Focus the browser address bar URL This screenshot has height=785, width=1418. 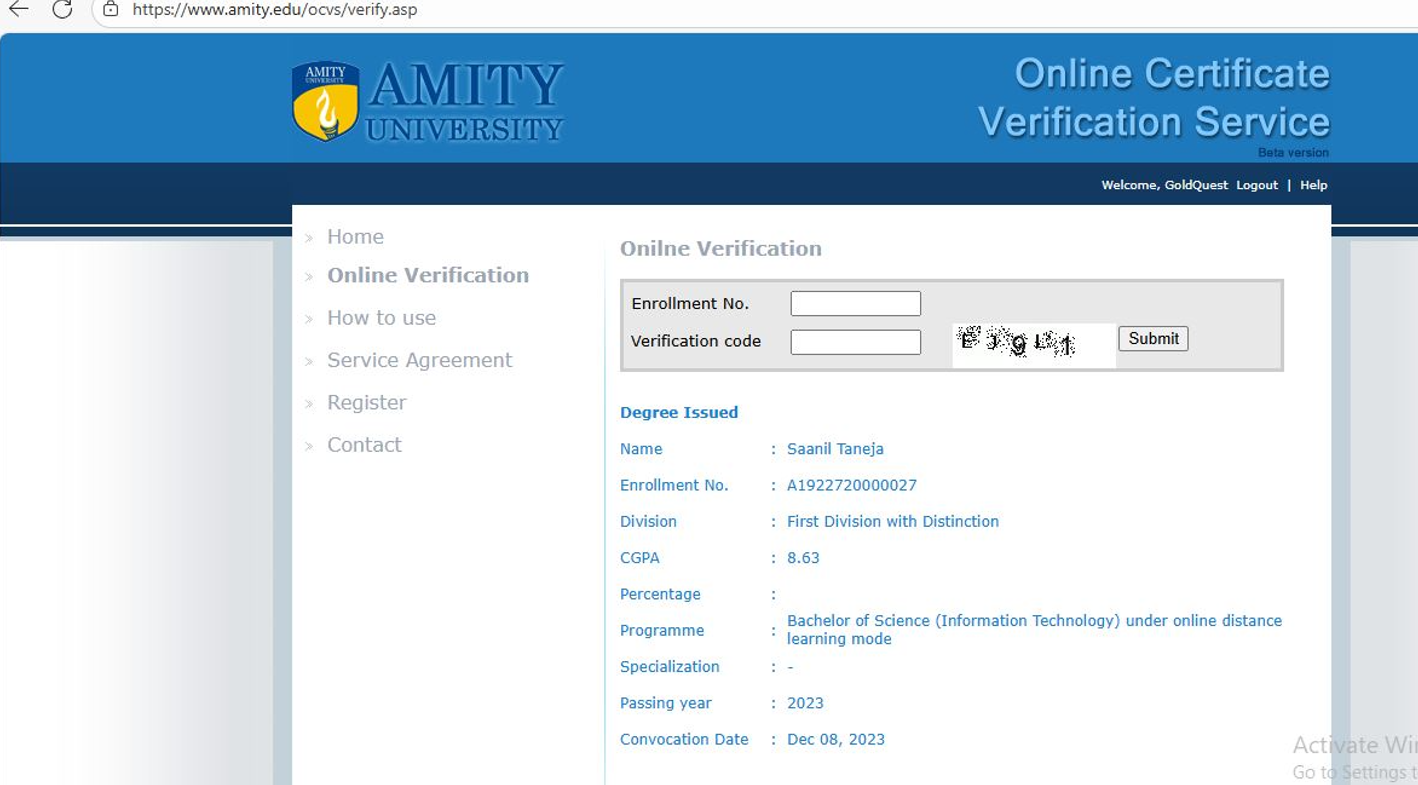(x=275, y=10)
